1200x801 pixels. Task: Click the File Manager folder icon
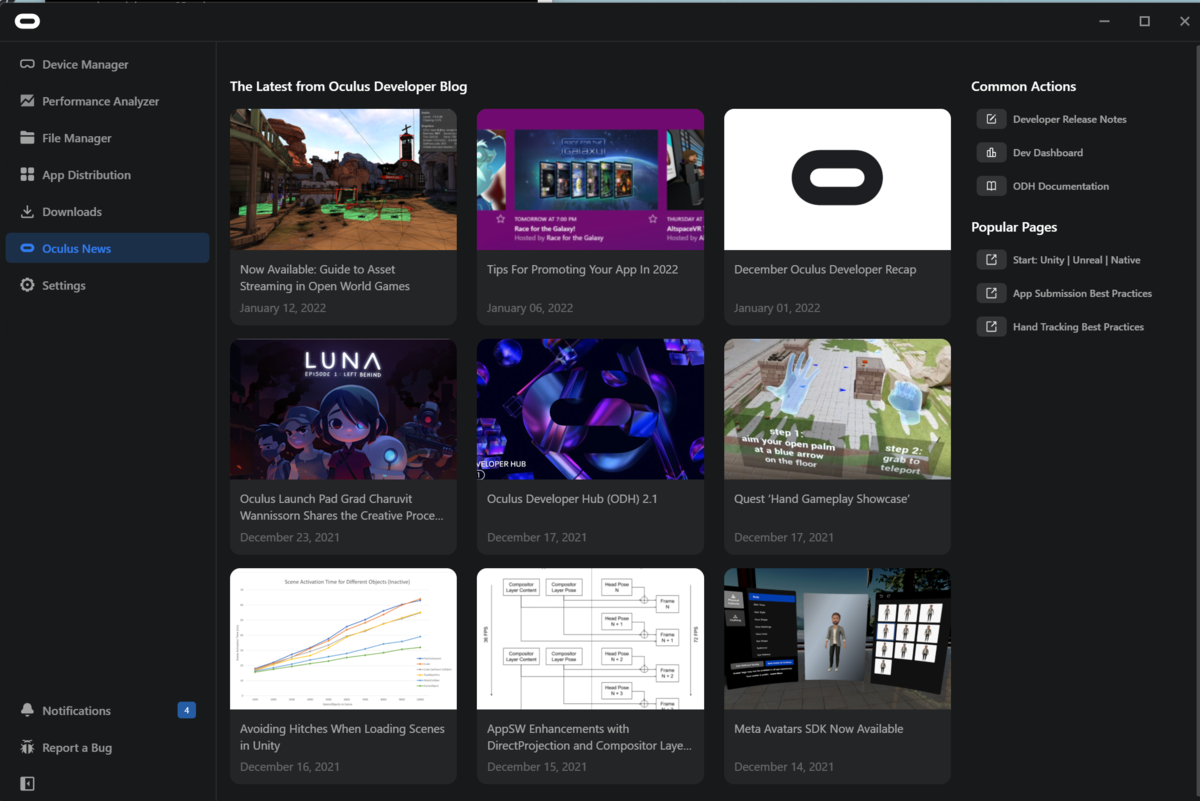[27, 138]
